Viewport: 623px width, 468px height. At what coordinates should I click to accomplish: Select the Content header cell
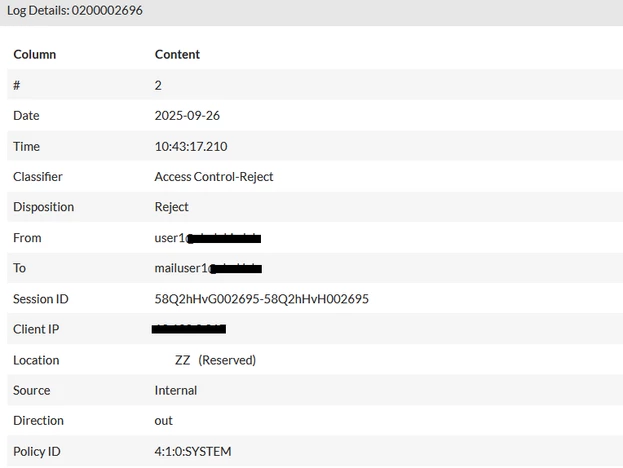pyautogui.click(x=177, y=54)
